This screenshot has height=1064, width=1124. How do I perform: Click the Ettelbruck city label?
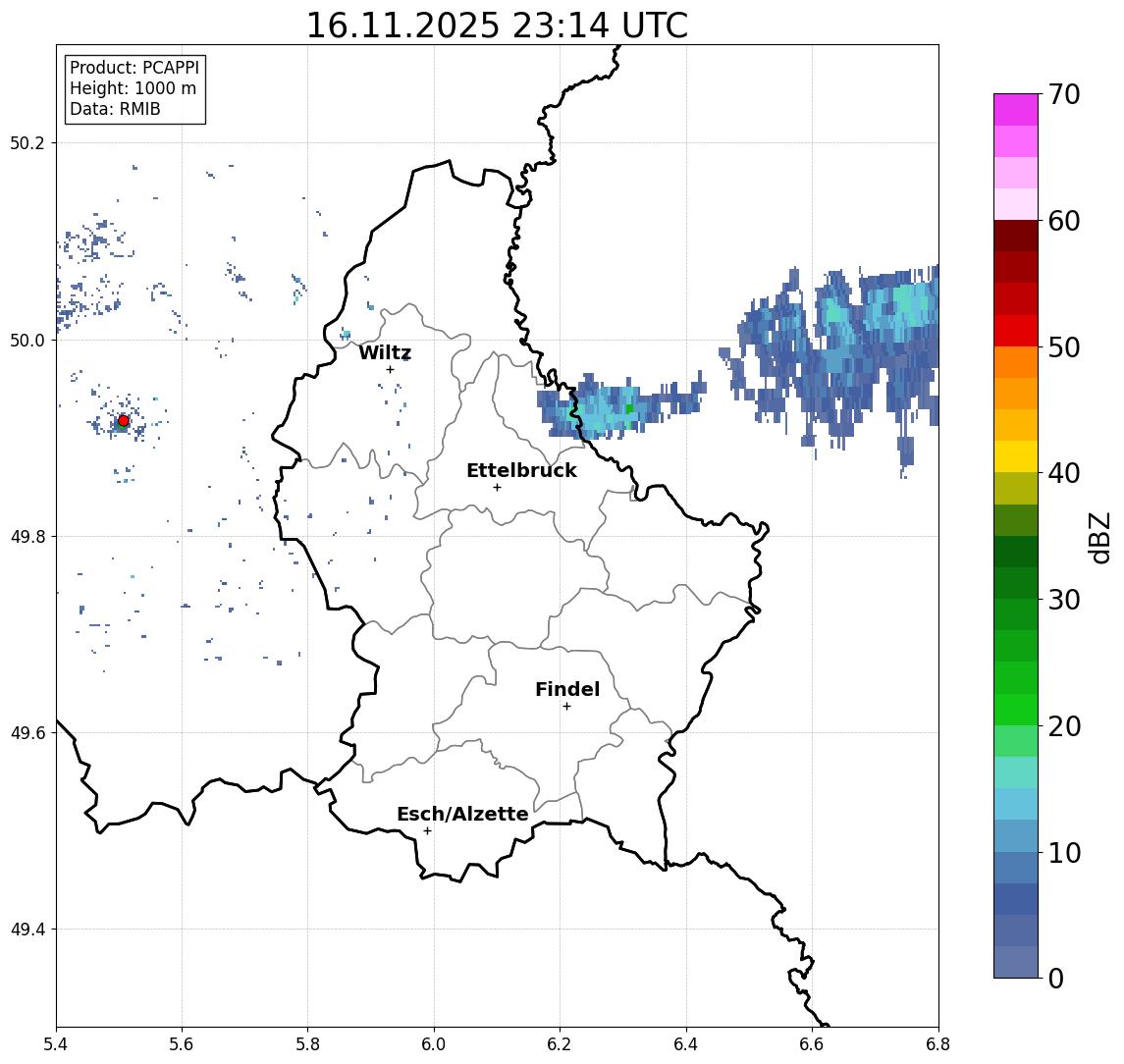[521, 470]
